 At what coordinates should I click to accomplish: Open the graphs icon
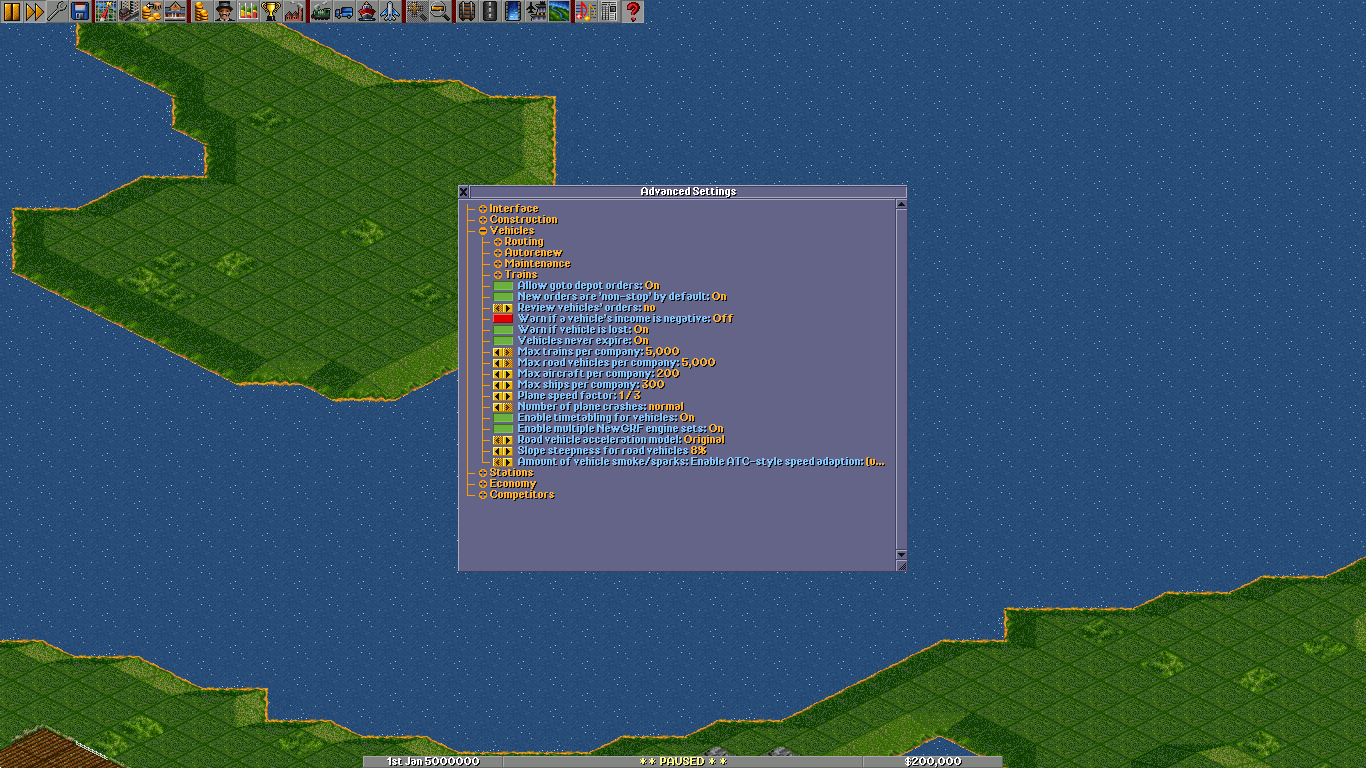click(x=246, y=12)
